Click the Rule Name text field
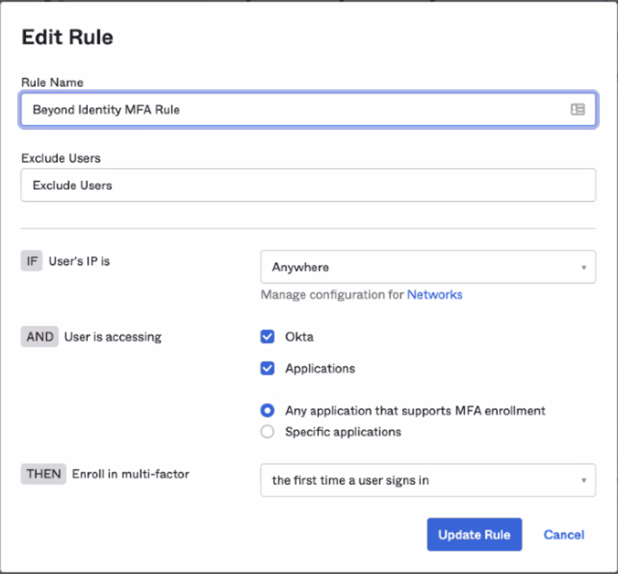The width and height of the screenshot is (618, 574). (x=308, y=110)
